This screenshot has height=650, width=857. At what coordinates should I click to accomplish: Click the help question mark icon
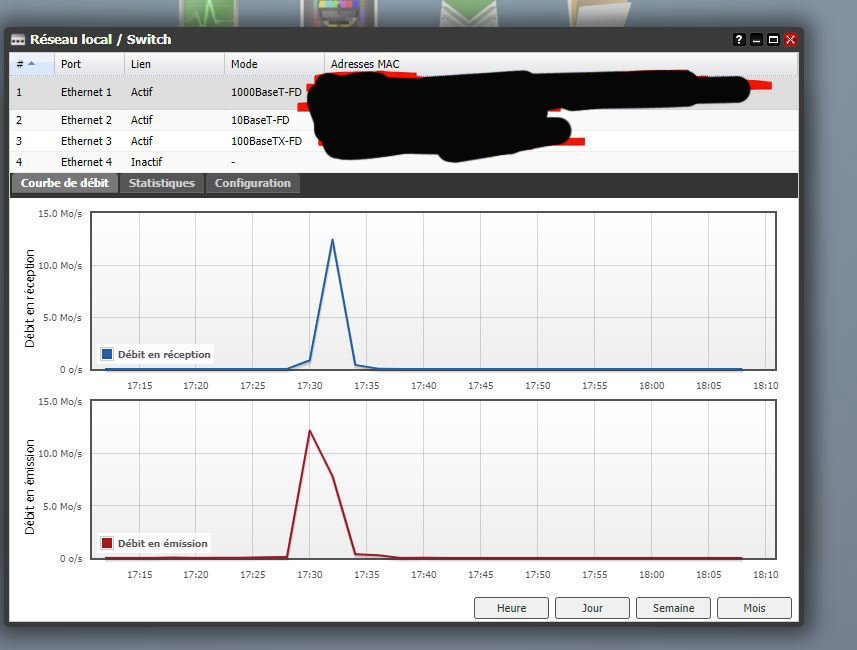739,40
